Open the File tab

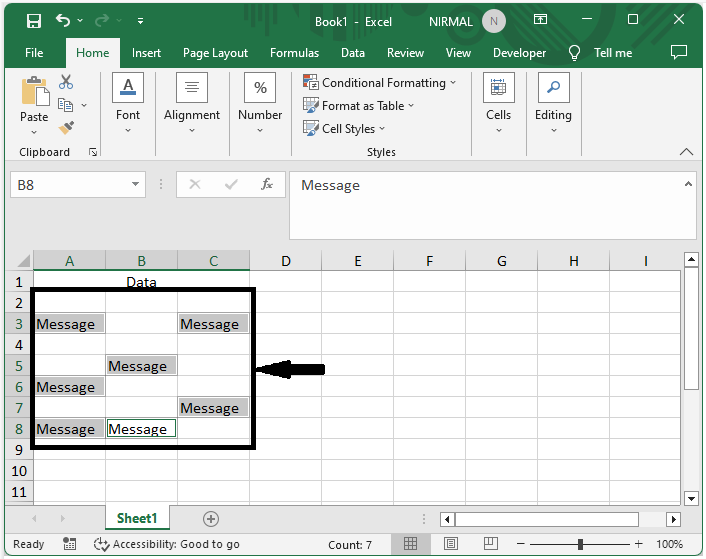(x=34, y=53)
